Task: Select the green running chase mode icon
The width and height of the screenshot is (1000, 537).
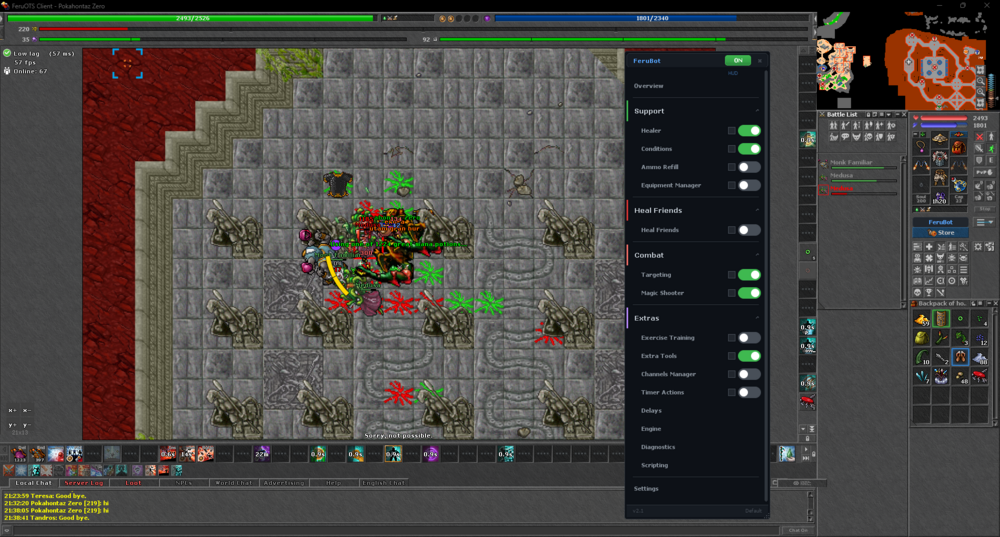Action: pyautogui.click(x=991, y=149)
